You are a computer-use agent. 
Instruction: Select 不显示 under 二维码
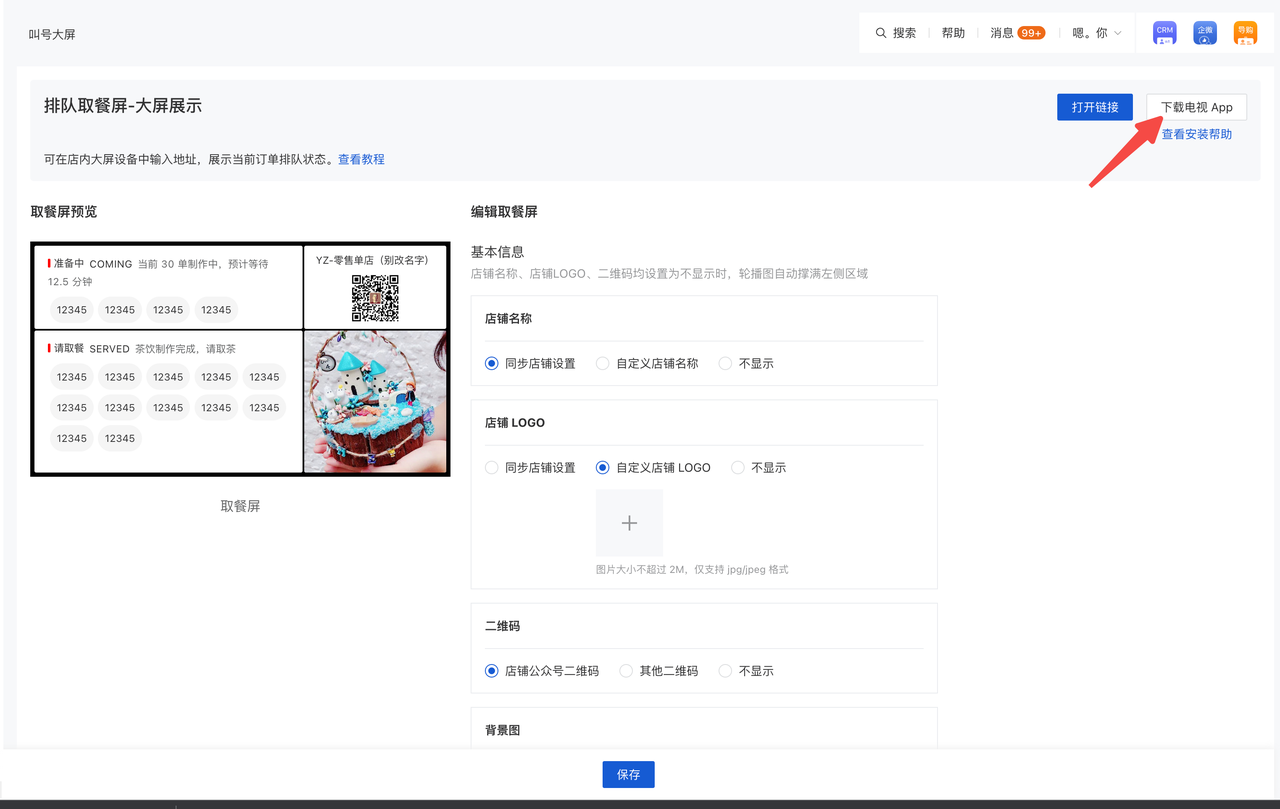pos(725,671)
